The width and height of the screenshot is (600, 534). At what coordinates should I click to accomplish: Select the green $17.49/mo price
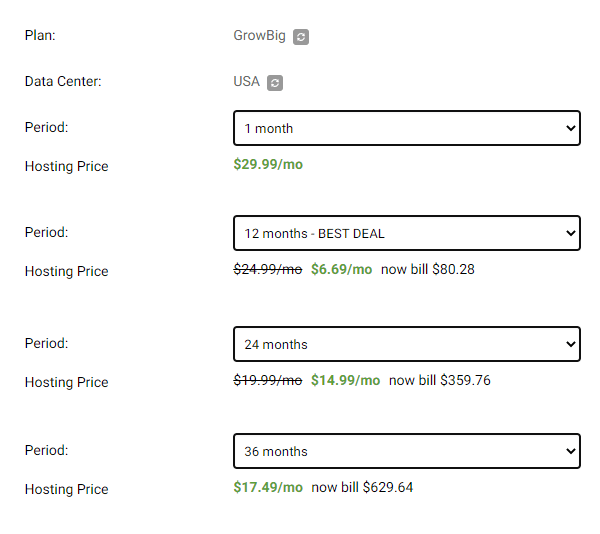(x=268, y=487)
